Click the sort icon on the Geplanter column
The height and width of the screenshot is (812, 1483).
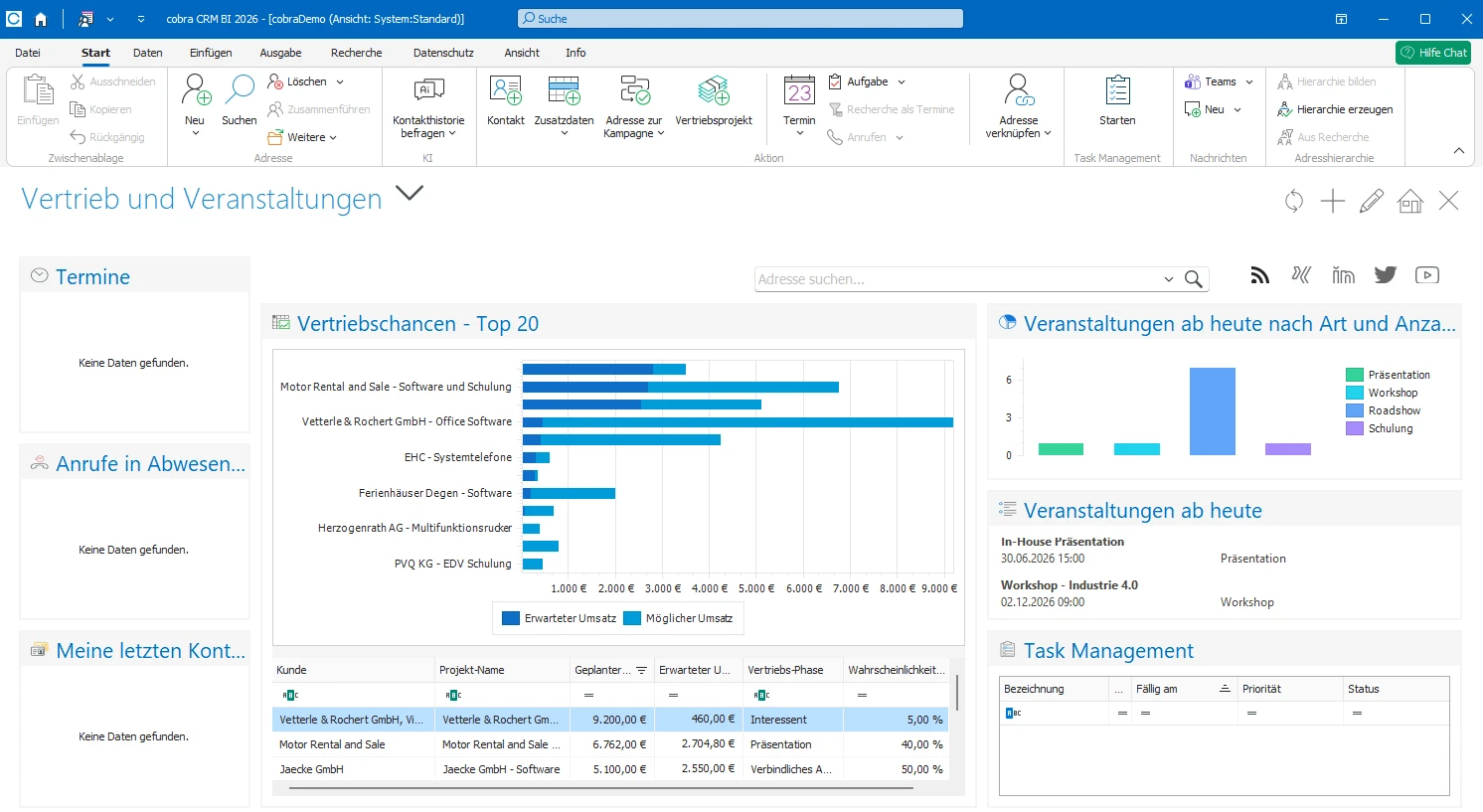[641, 670]
